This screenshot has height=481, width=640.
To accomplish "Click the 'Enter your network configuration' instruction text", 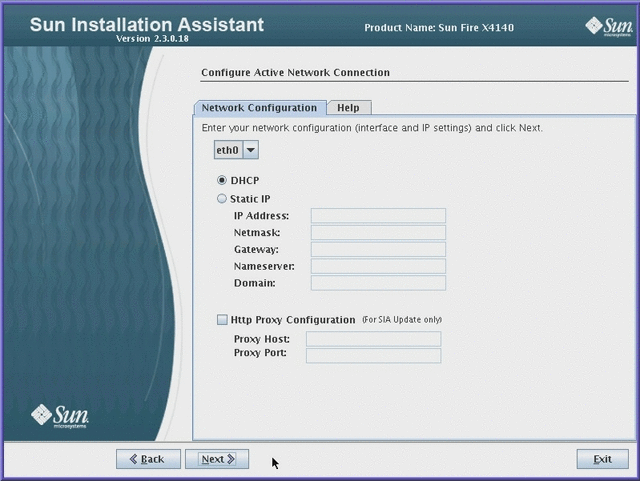I will tap(372, 128).
